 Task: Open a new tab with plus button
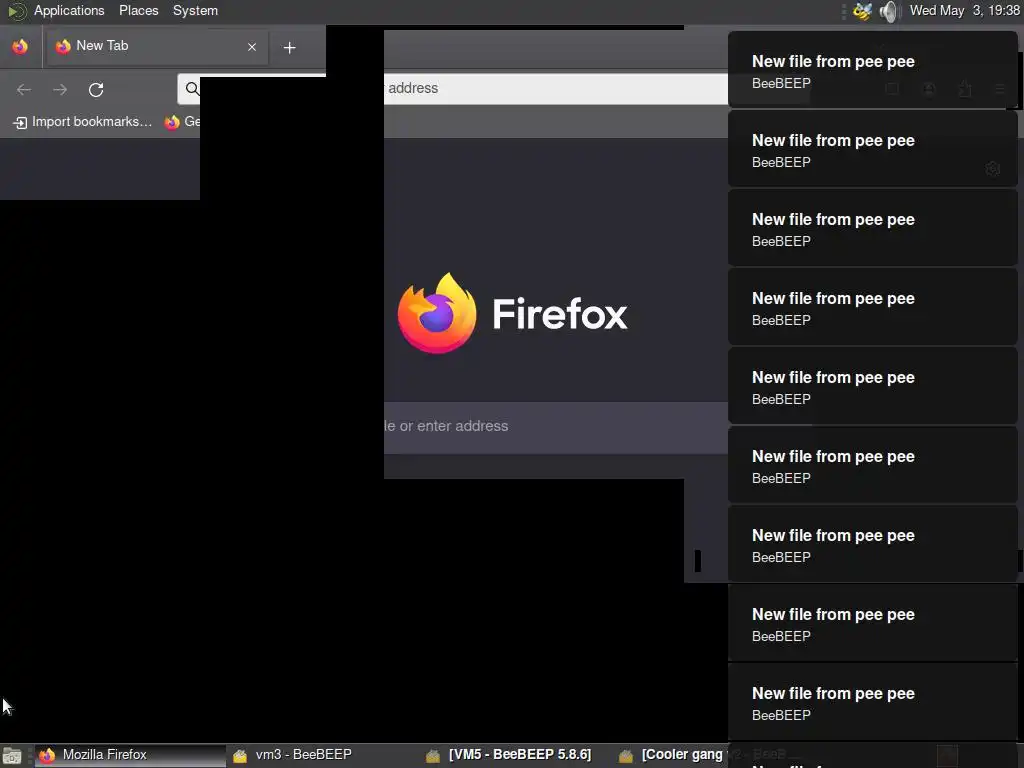(289, 47)
